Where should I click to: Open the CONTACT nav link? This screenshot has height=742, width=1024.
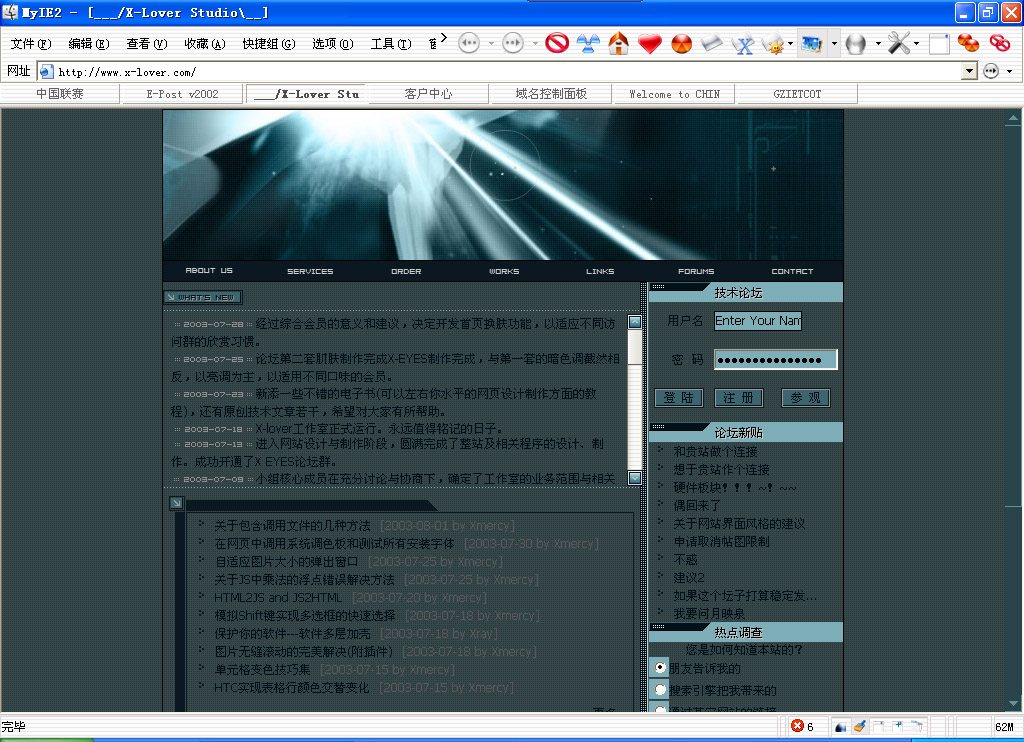pos(792,271)
